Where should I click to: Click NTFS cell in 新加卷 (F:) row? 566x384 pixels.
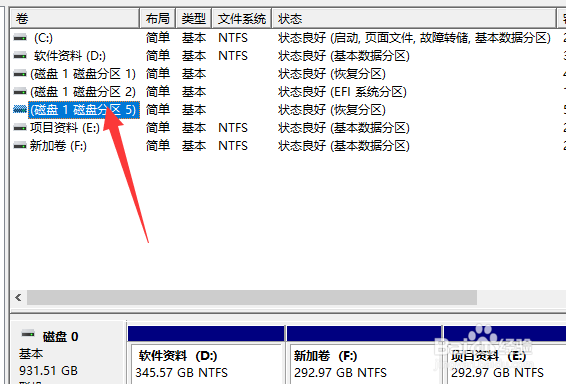233,146
